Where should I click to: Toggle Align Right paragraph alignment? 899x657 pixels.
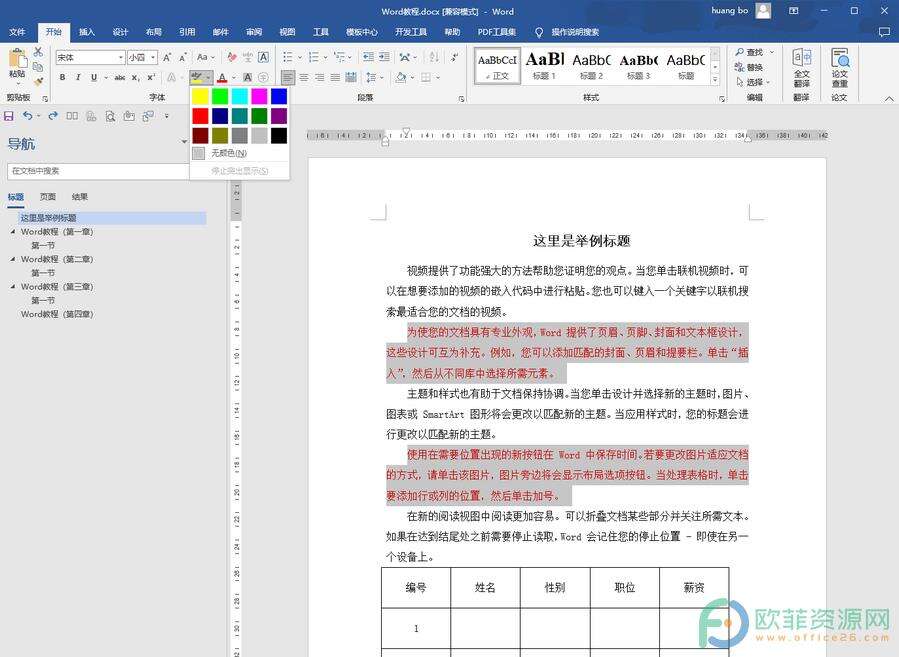pos(319,77)
